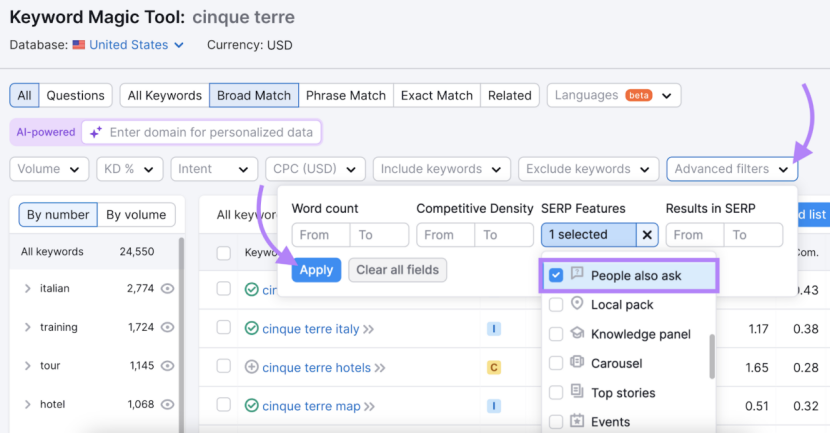The image size is (831, 433).
Task: Switch to the Questions tab
Action: [x=75, y=95]
